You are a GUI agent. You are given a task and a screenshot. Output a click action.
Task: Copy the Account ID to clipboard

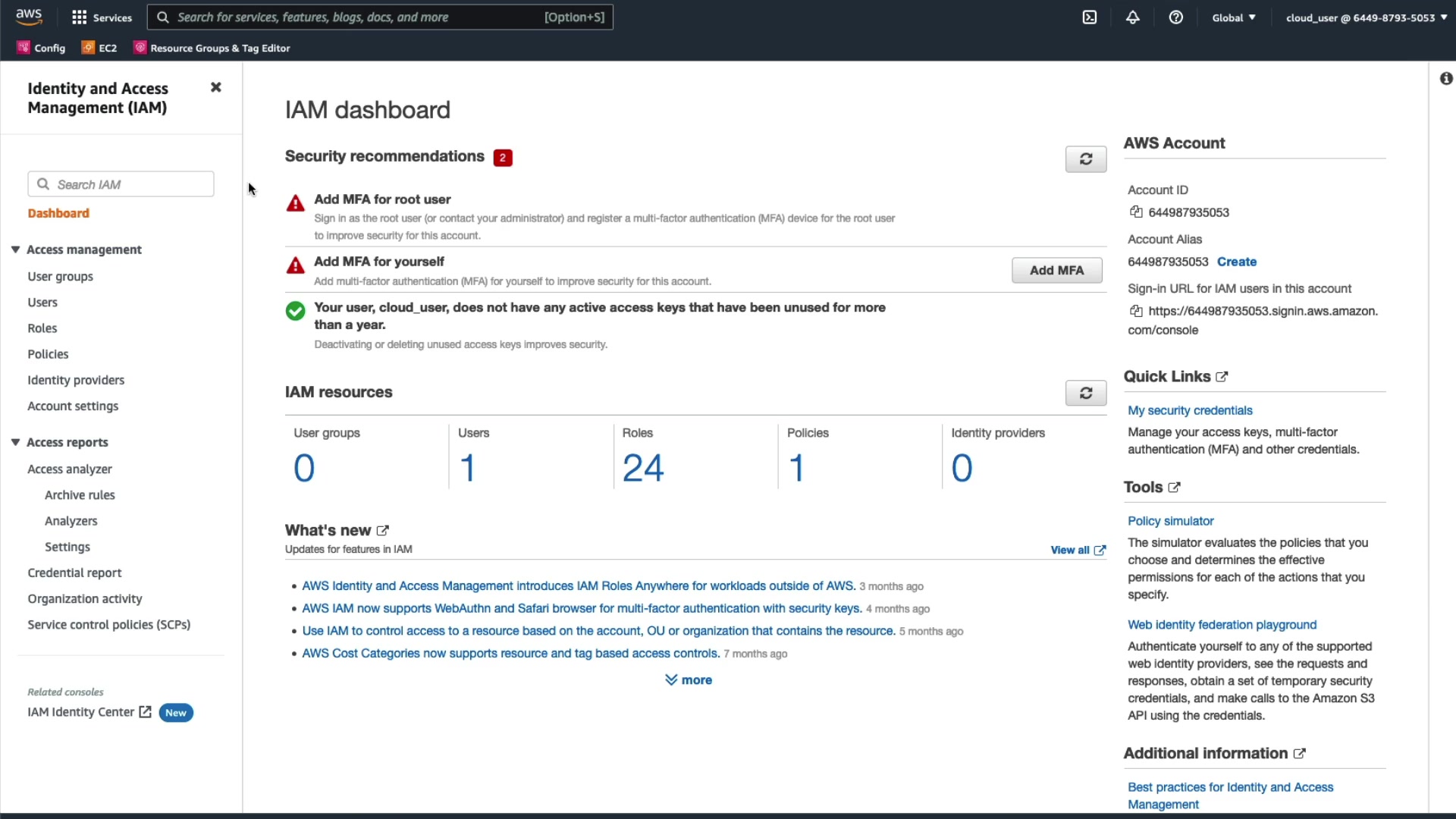[x=1136, y=212]
